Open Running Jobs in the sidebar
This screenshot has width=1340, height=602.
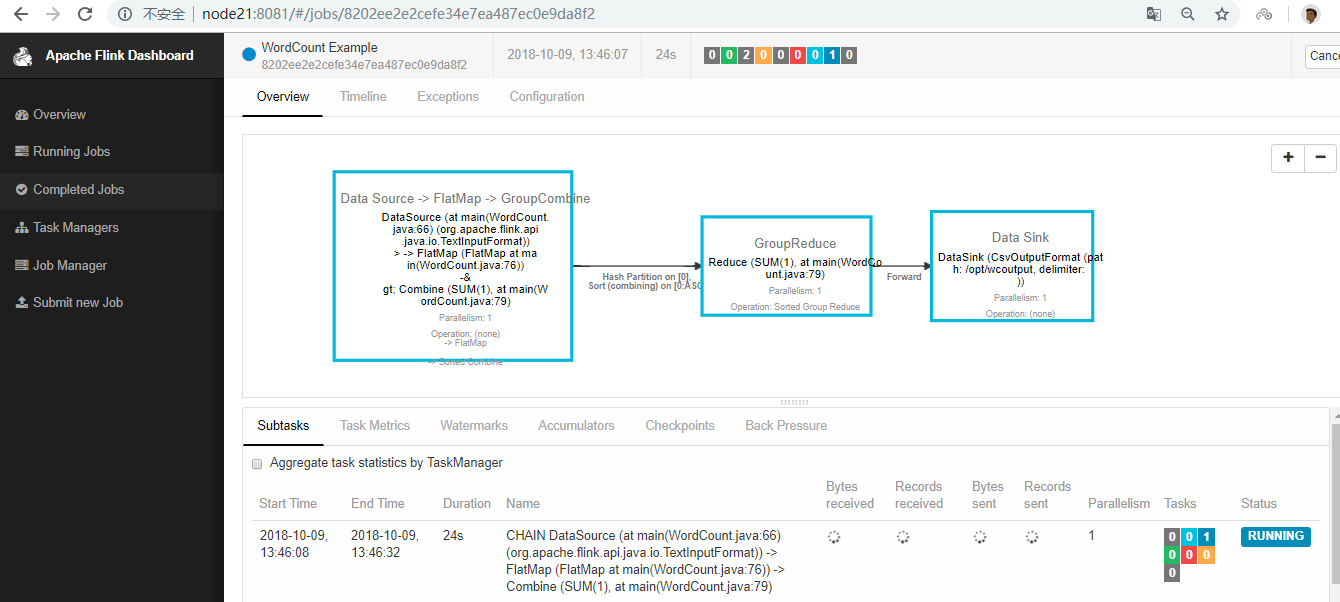coord(71,152)
